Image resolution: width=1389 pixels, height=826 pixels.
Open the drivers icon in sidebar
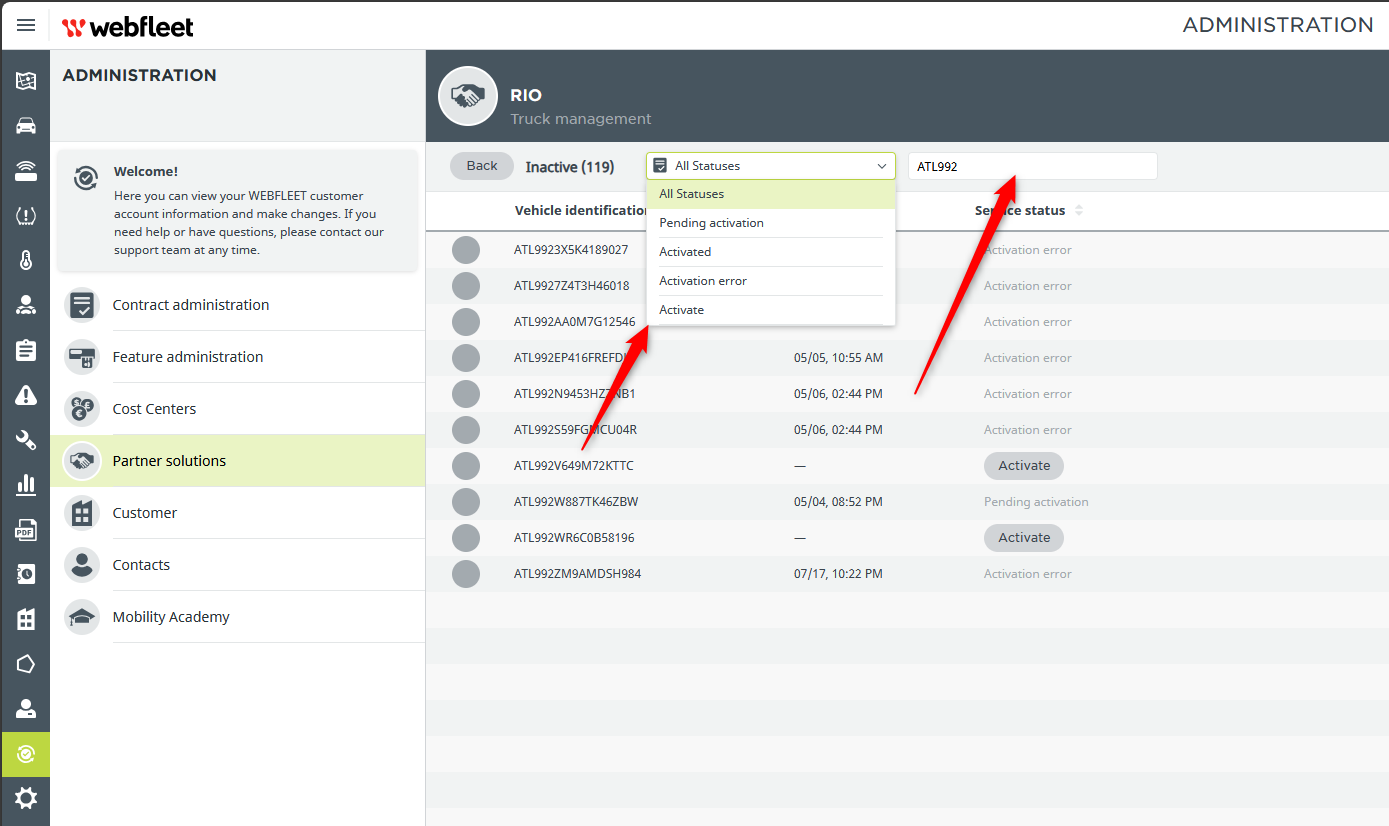pyautogui.click(x=26, y=306)
